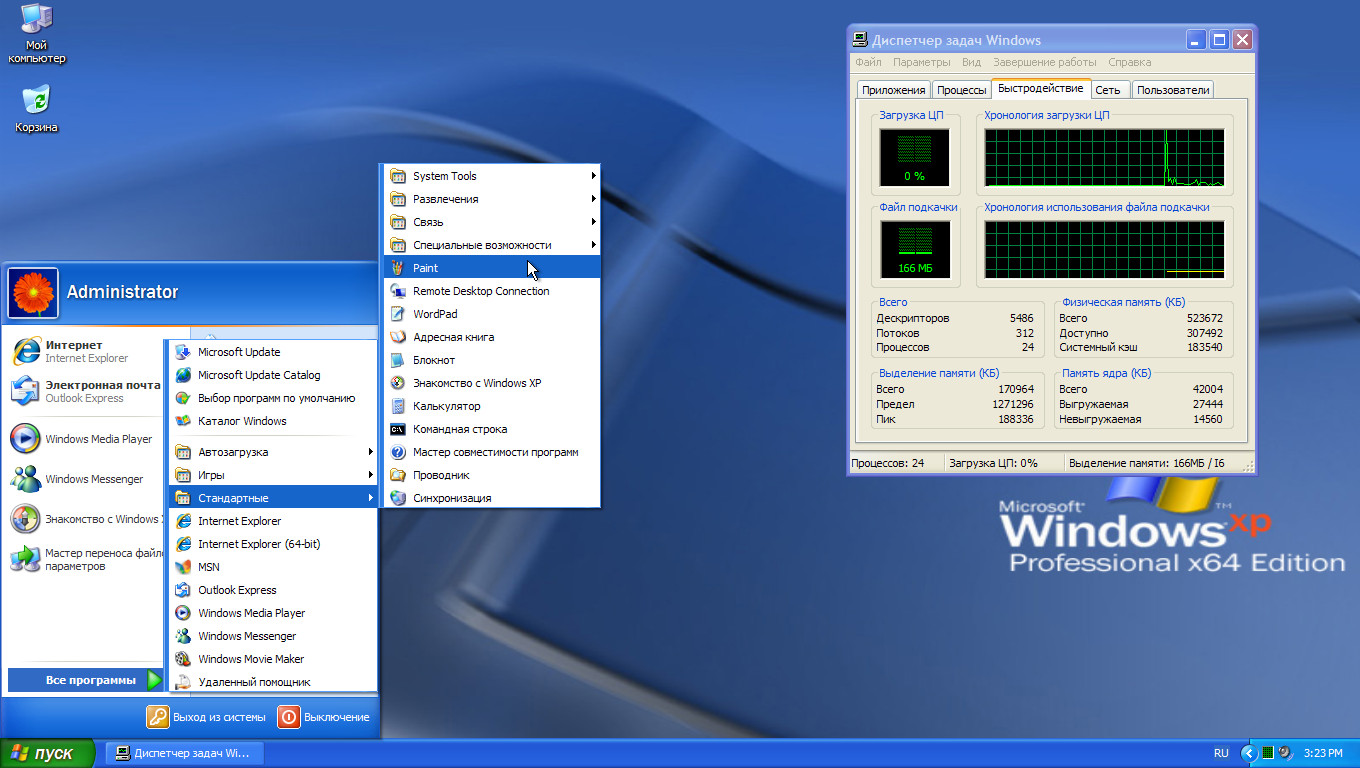Click the RU language indicator in taskbar
The width and height of the screenshot is (1360, 768).
pyautogui.click(x=1221, y=753)
